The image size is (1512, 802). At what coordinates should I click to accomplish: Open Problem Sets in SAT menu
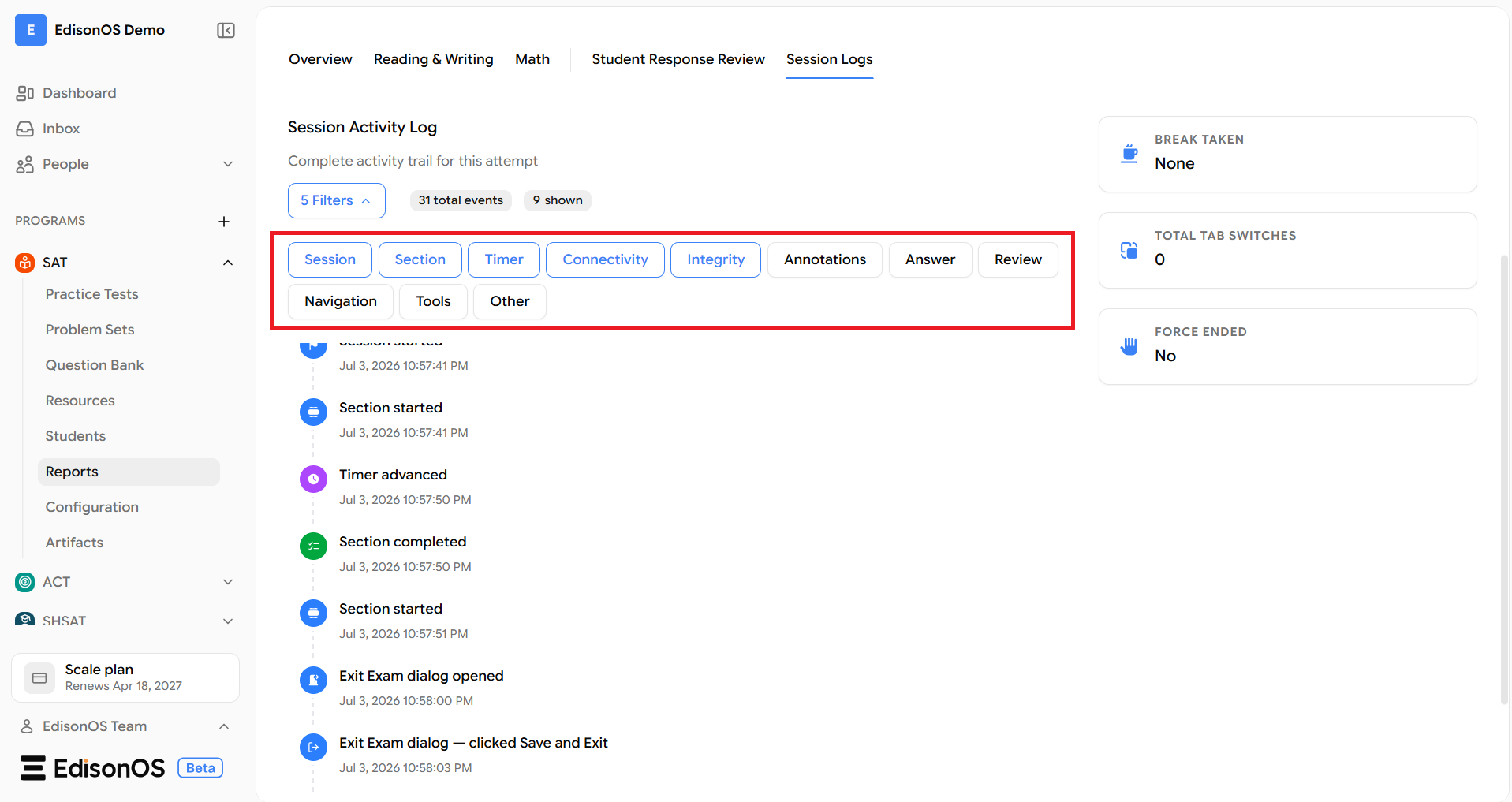click(90, 330)
